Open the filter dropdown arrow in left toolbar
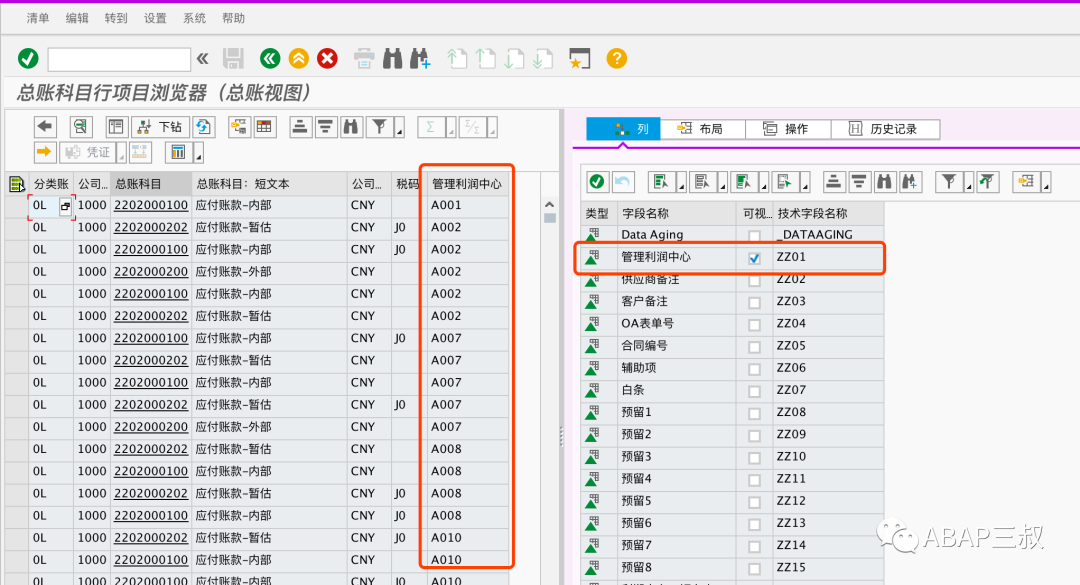1080x585 pixels. (x=399, y=128)
